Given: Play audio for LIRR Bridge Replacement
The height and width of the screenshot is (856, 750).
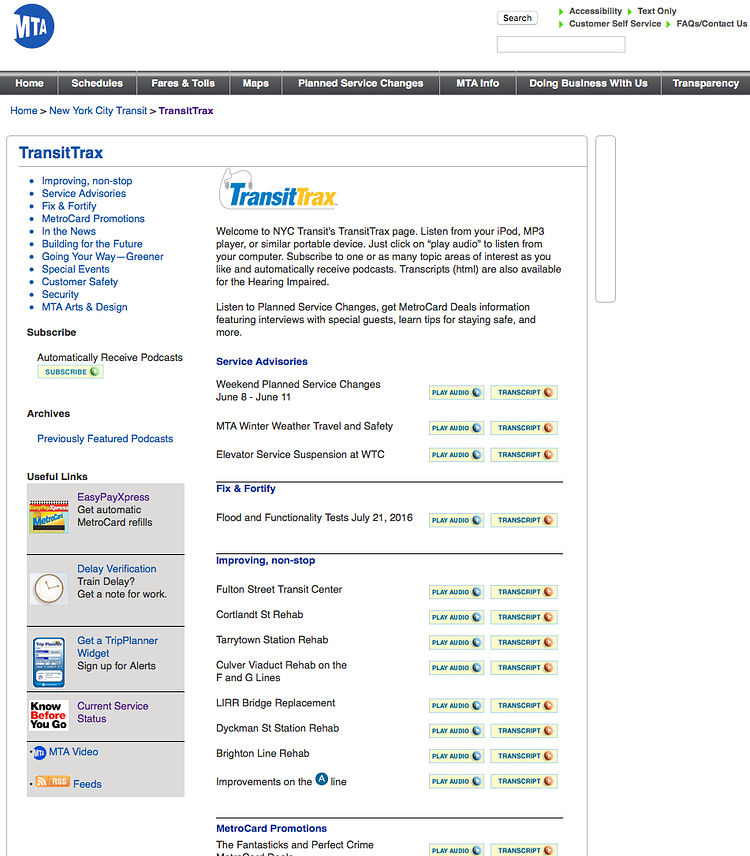Looking at the screenshot, I should 456,705.
